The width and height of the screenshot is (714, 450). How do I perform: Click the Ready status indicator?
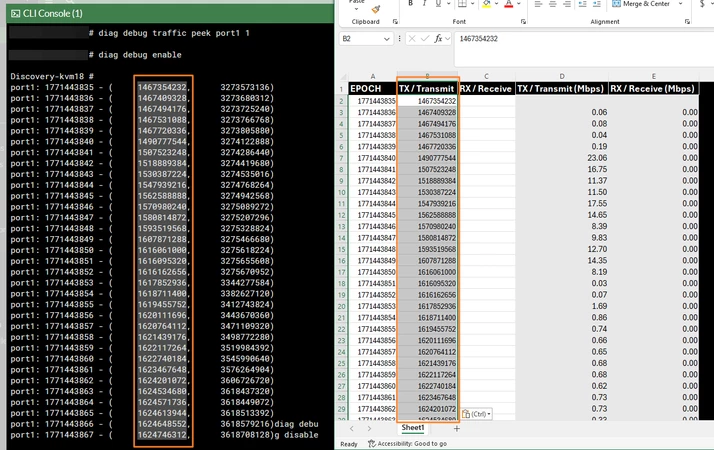tap(349, 444)
